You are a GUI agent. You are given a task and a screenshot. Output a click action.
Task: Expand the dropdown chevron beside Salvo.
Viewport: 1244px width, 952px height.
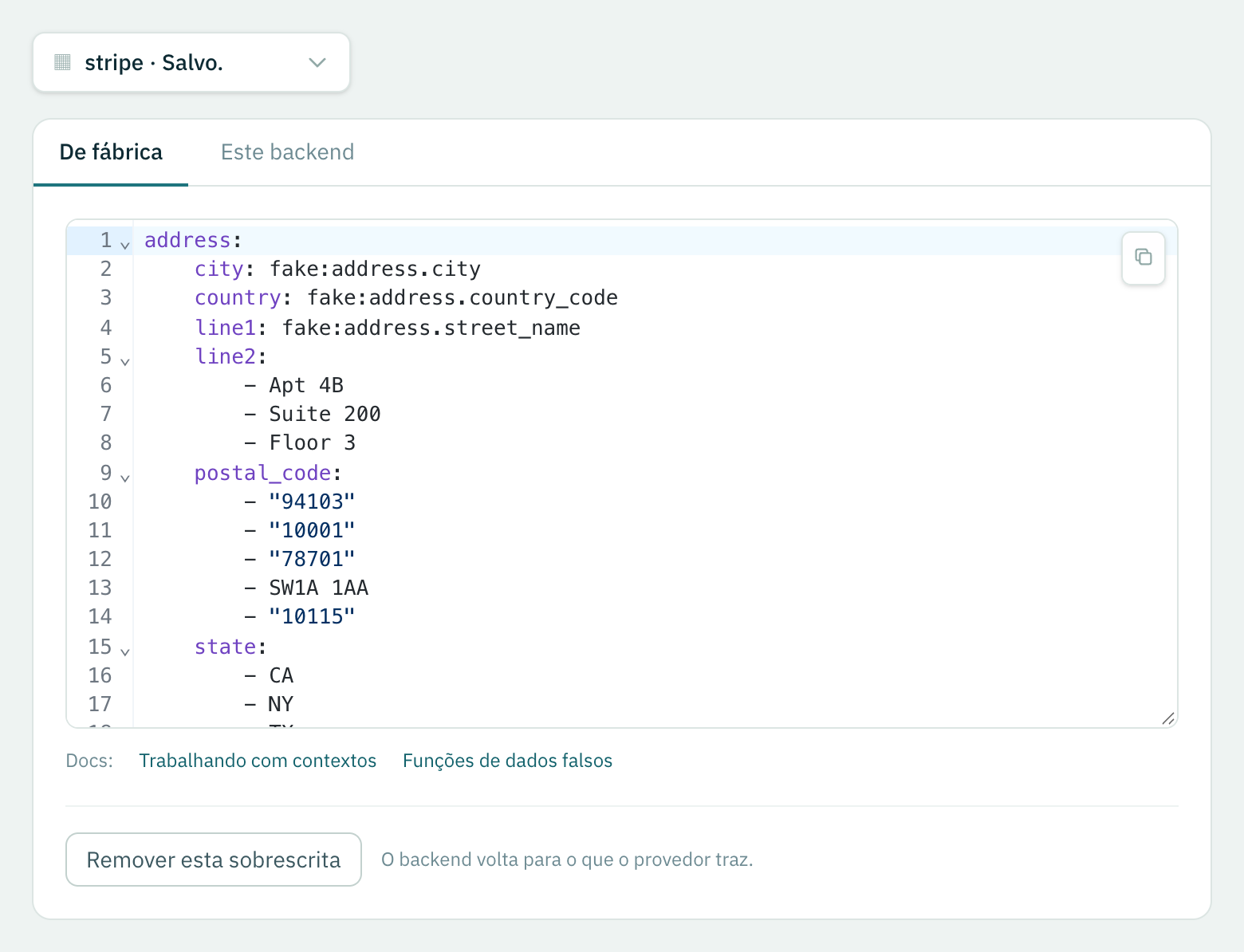click(317, 62)
